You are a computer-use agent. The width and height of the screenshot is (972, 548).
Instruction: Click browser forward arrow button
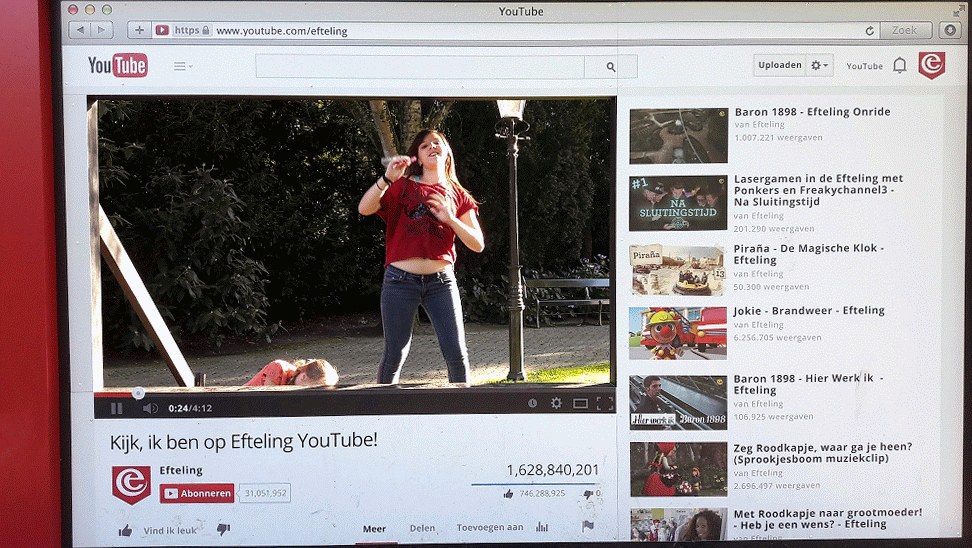tap(101, 30)
